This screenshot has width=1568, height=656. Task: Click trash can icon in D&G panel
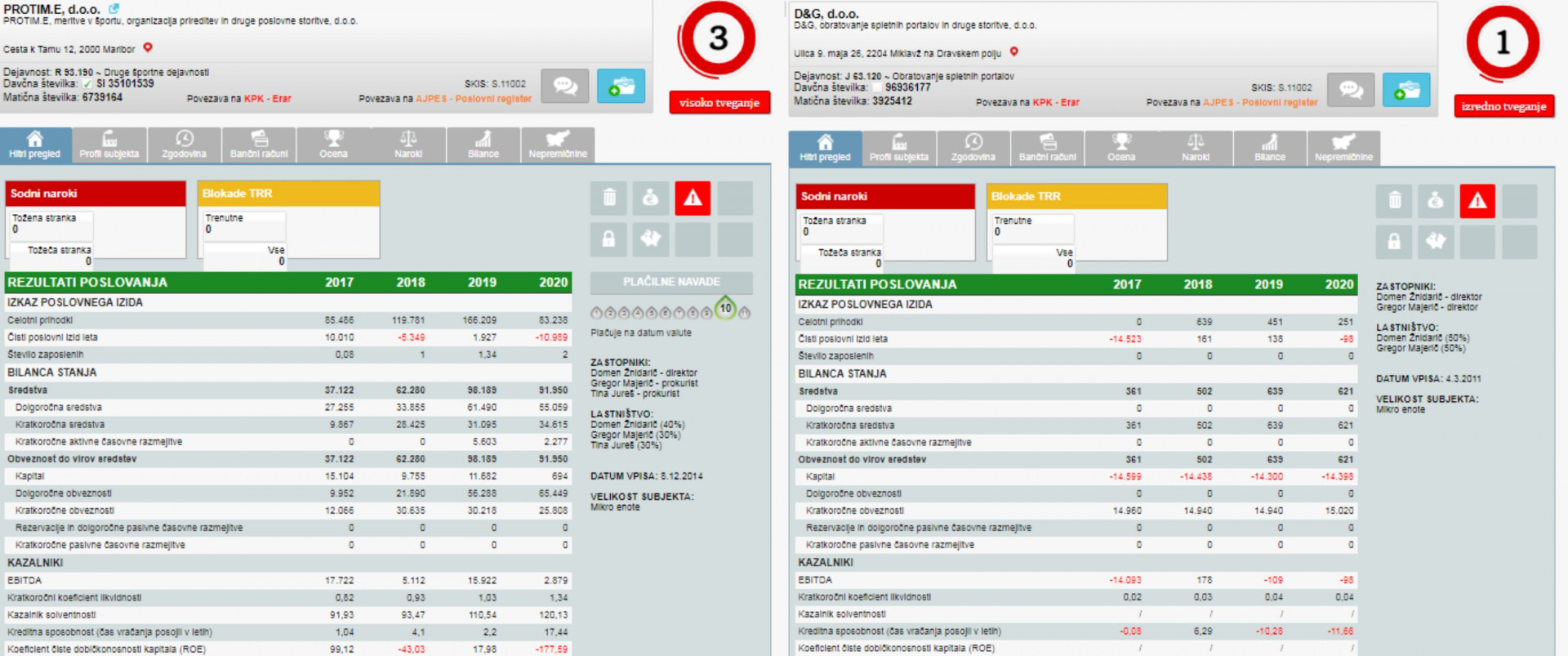tap(1394, 201)
